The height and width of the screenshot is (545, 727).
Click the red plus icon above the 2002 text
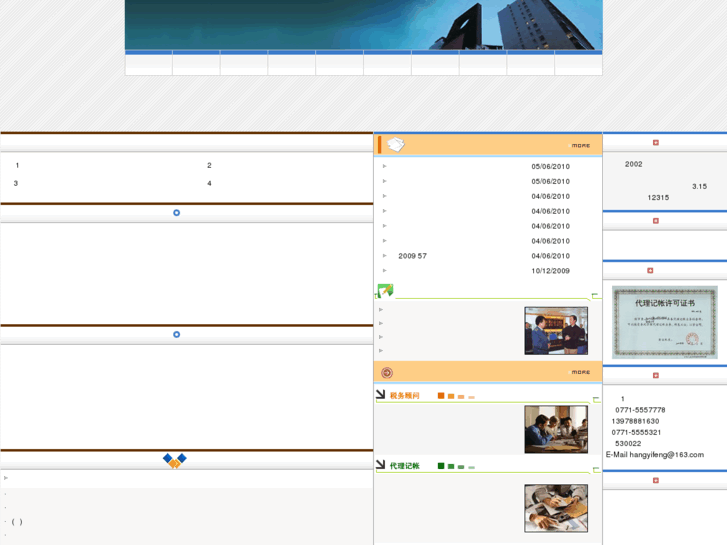(x=656, y=142)
